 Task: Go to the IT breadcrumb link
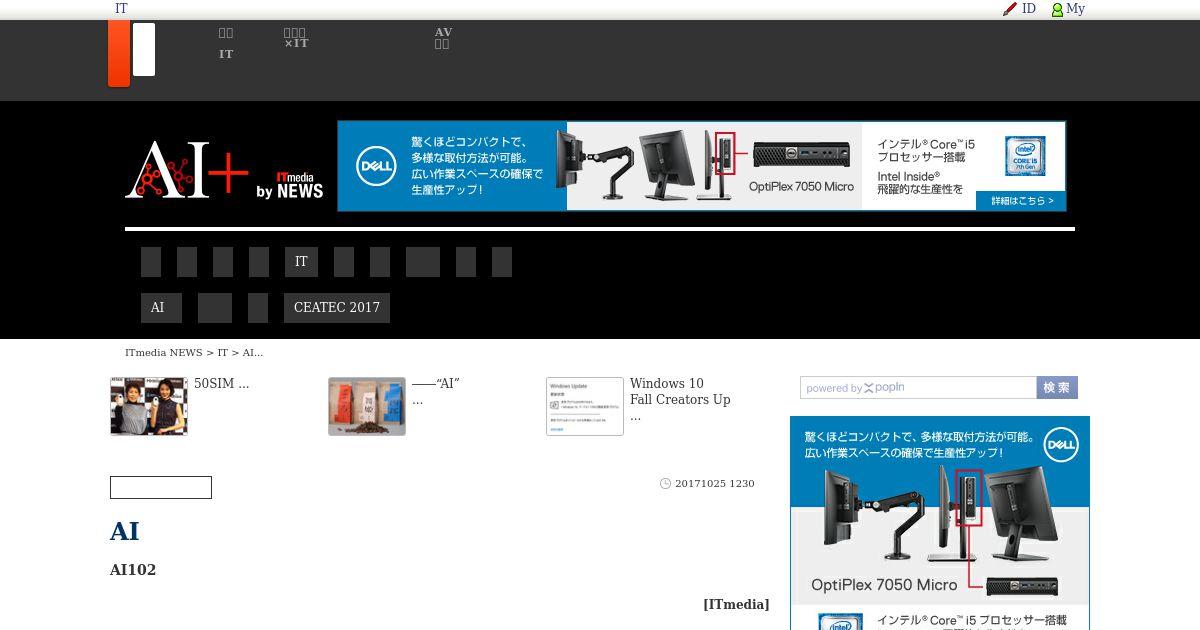pos(223,353)
